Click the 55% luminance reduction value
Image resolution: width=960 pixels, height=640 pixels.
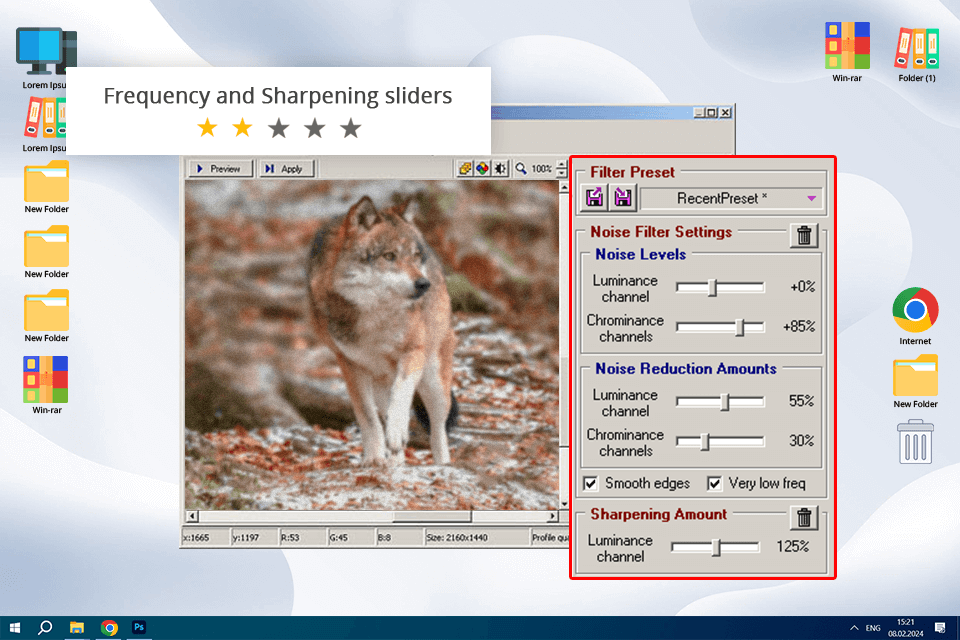pyautogui.click(x=801, y=401)
